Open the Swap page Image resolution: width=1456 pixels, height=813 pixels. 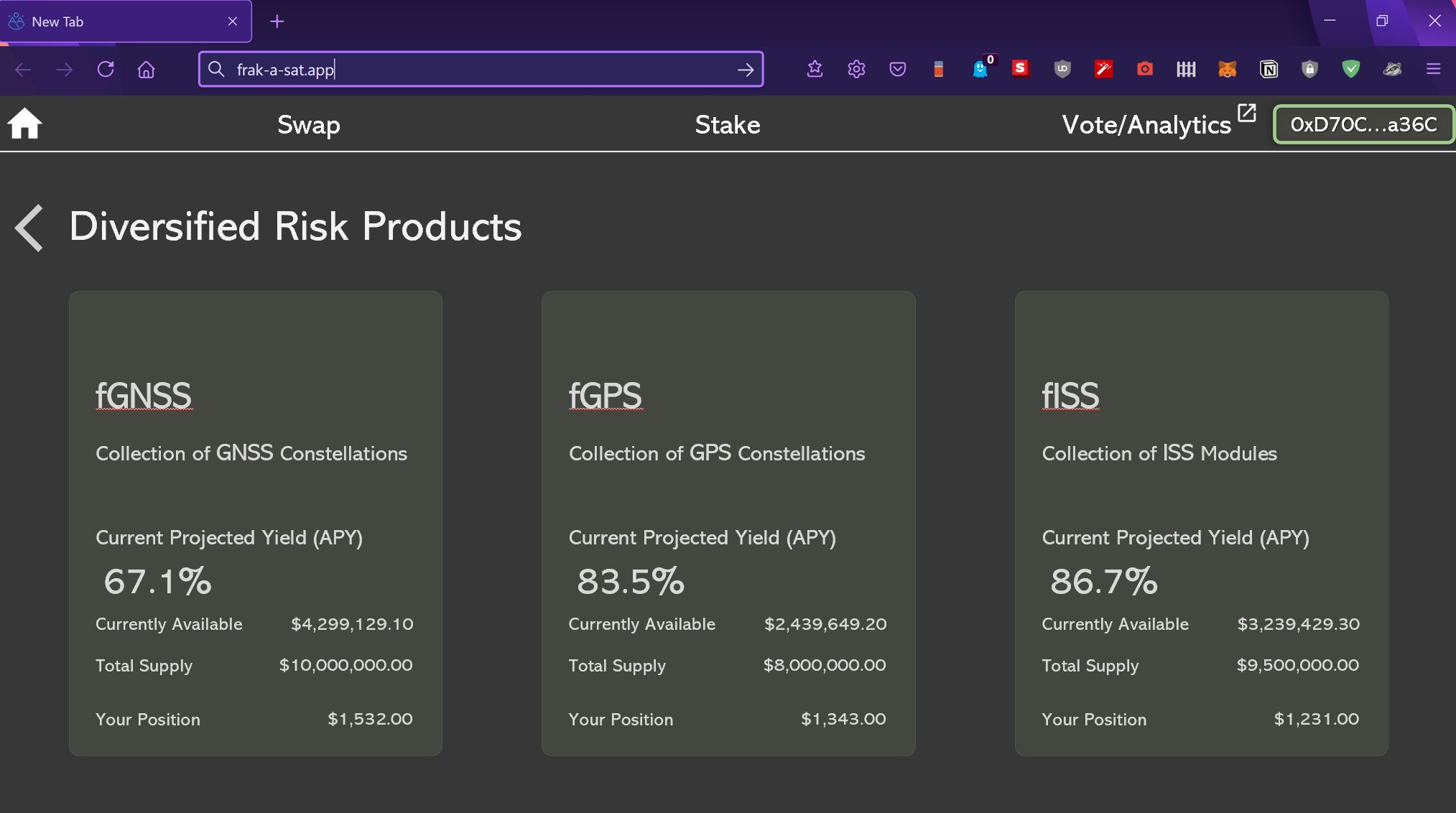tap(309, 125)
